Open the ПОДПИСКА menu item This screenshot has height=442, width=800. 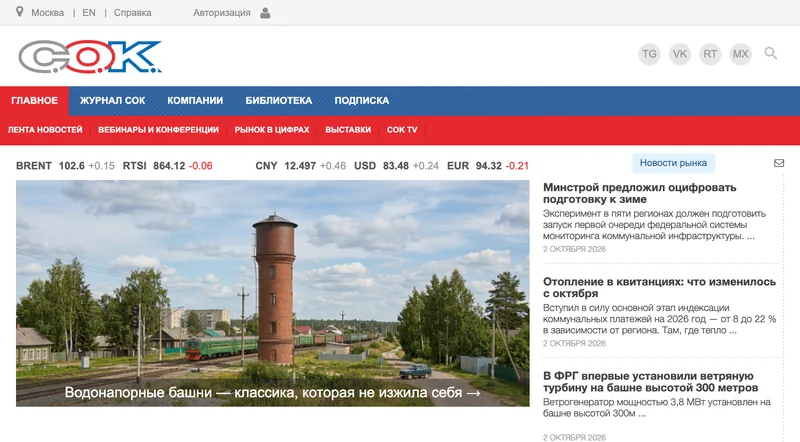point(362,101)
